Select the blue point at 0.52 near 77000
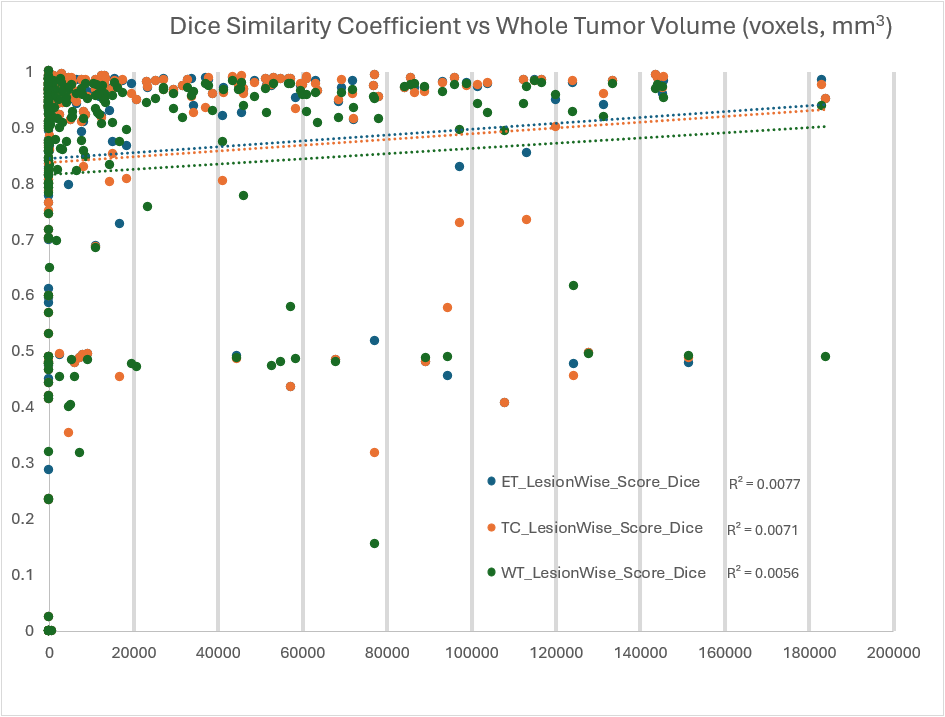 coord(374,340)
